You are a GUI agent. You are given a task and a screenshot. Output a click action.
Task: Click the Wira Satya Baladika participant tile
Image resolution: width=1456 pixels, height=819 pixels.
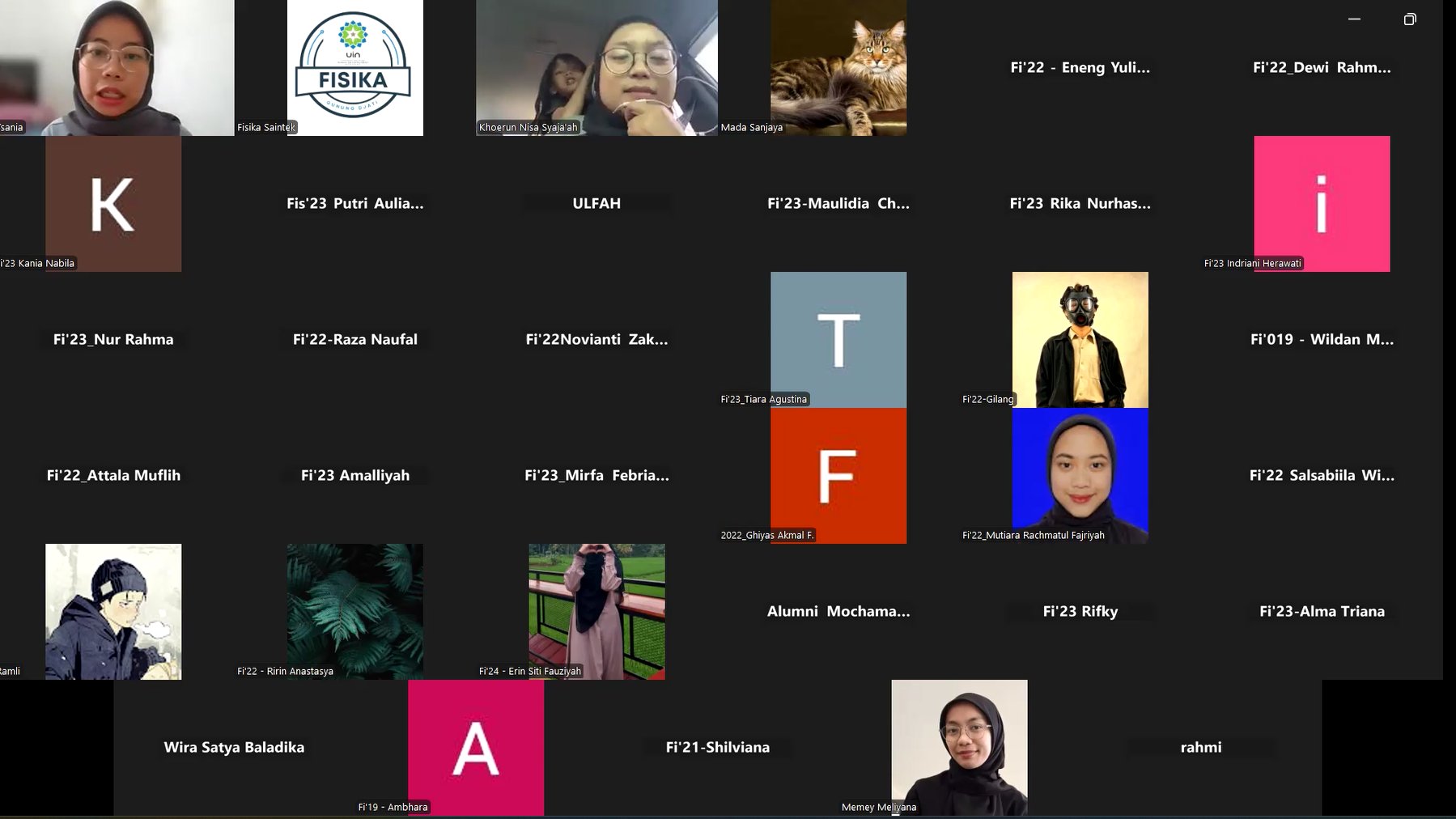click(x=234, y=748)
